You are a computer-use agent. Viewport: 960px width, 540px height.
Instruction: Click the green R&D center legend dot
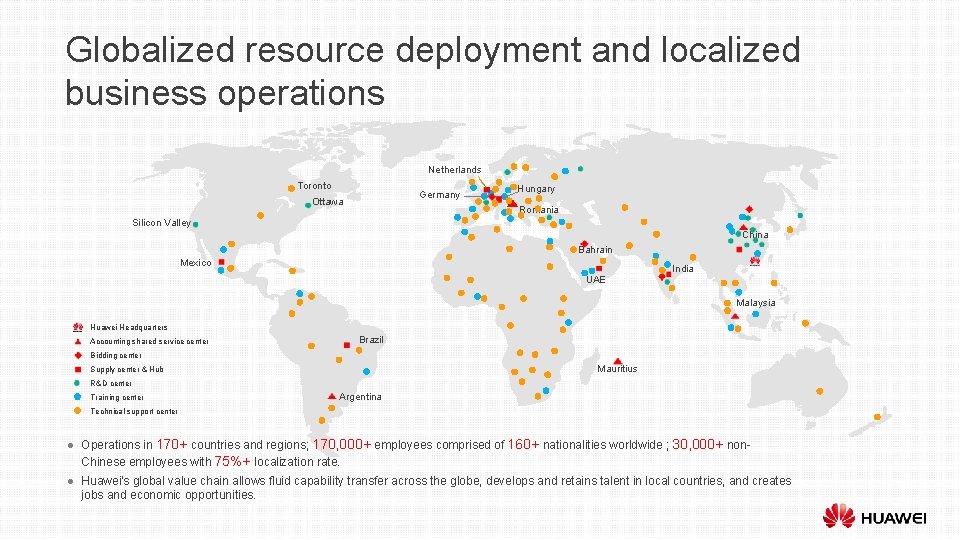pyautogui.click(x=78, y=383)
